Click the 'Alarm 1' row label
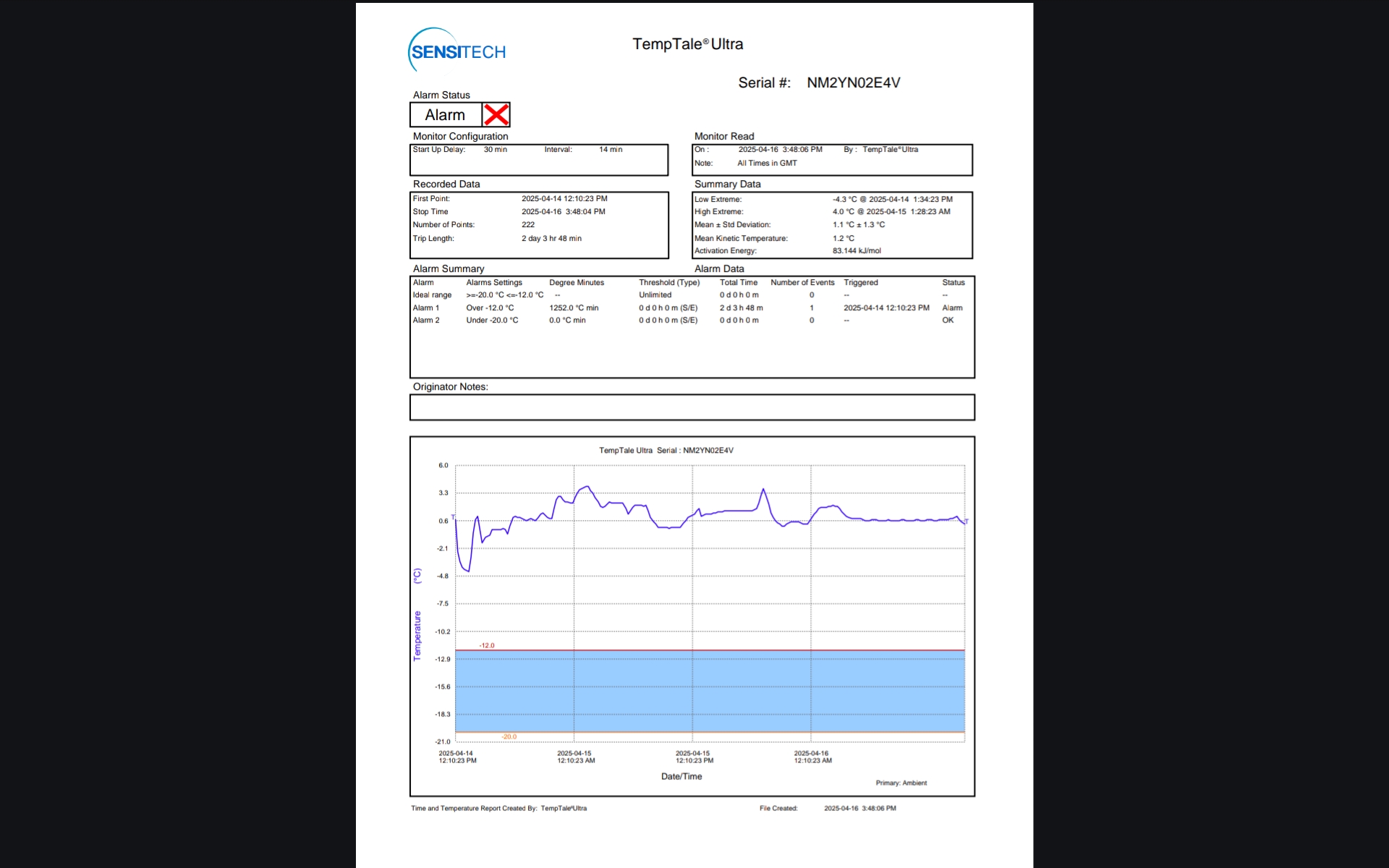Viewport: 1389px width, 868px height. (x=426, y=308)
